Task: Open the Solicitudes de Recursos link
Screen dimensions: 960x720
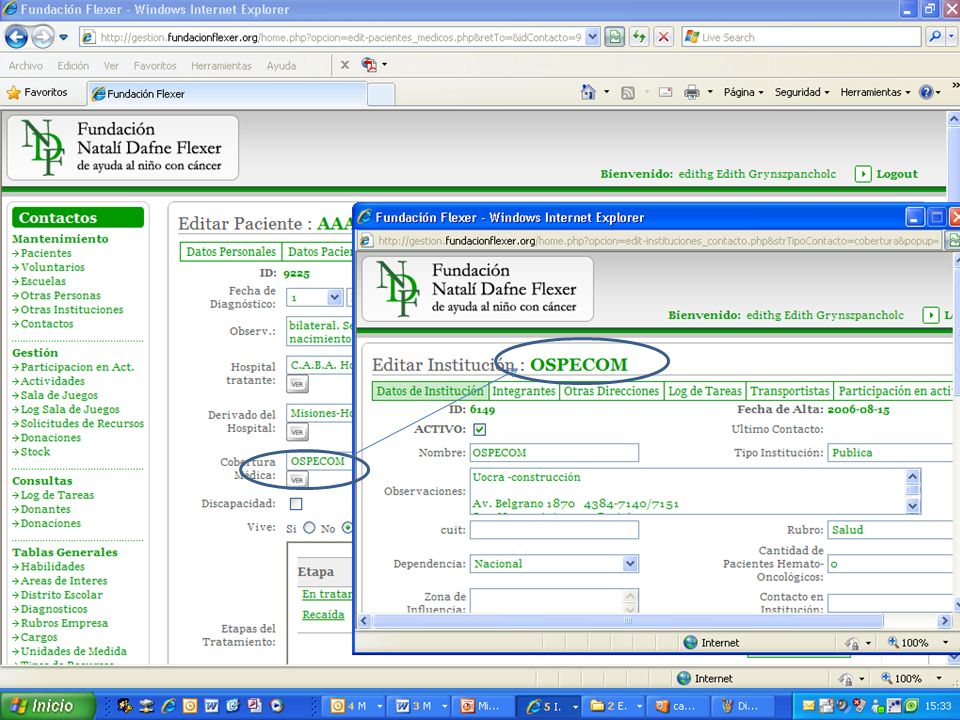Action: (x=82, y=424)
